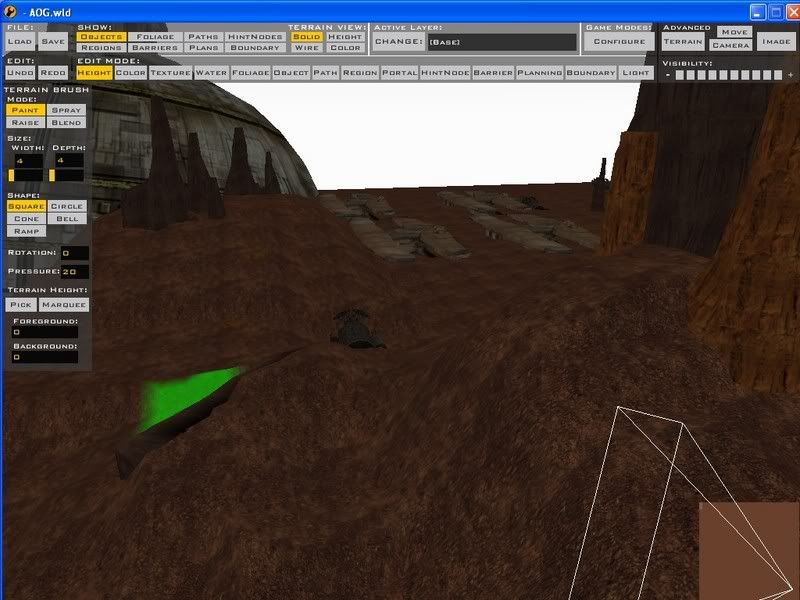The width and height of the screenshot is (800, 600).
Task: Undo the last edit
Action: (20, 73)
